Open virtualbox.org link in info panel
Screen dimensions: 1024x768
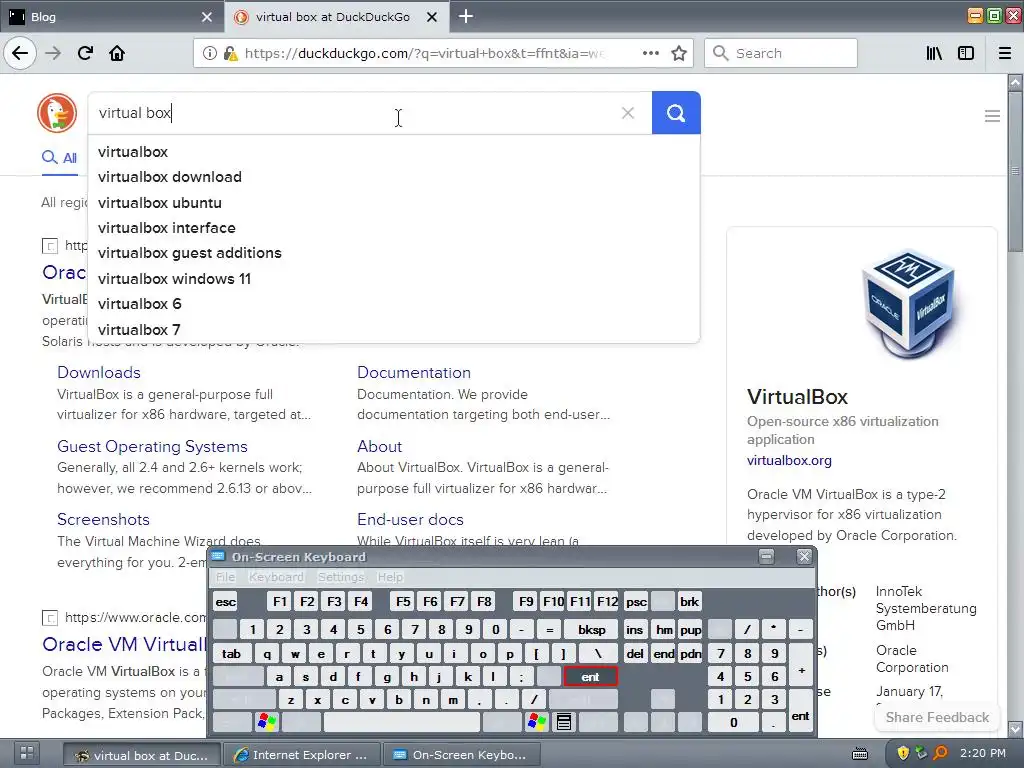(789, 460)
